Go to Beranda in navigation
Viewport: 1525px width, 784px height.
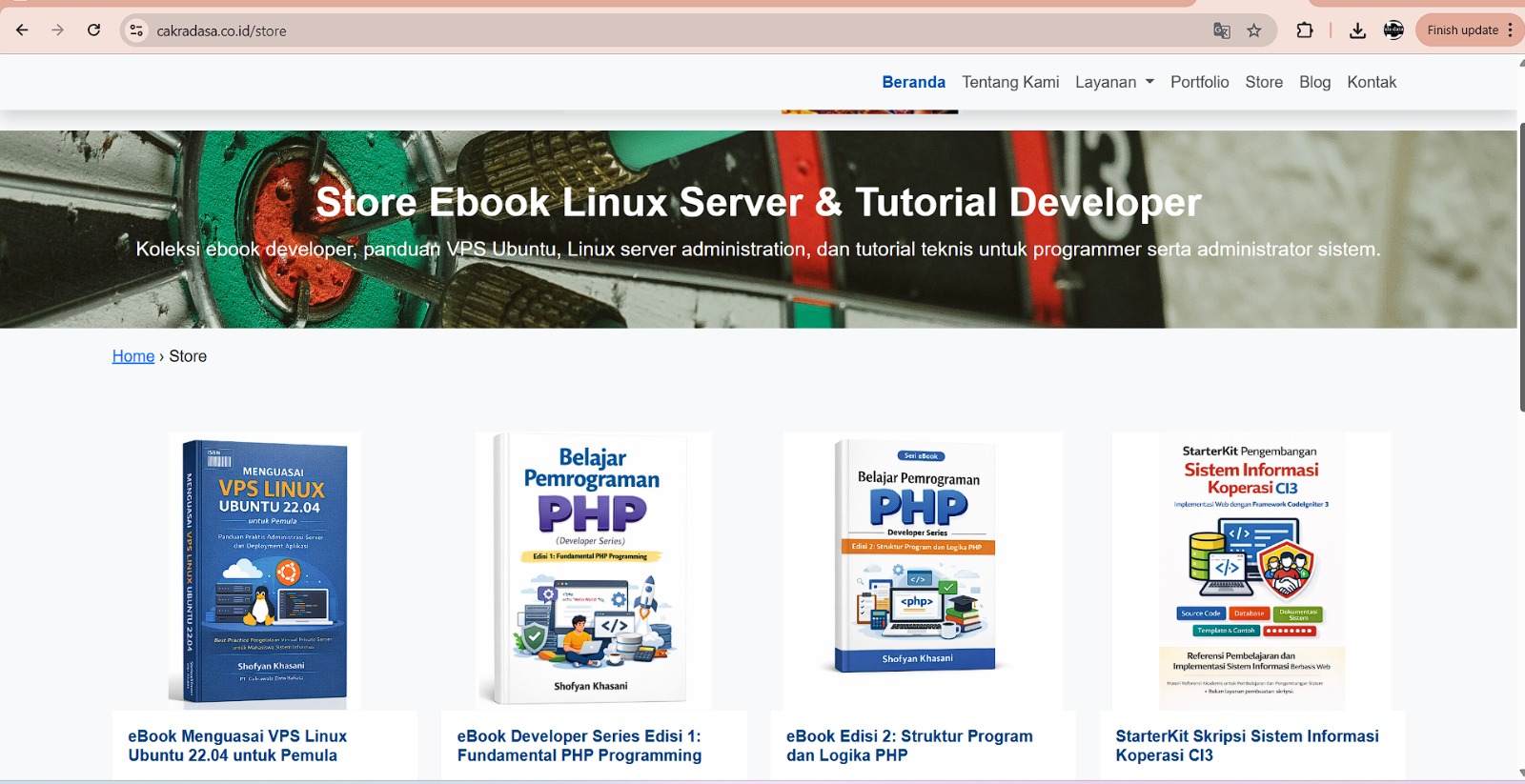pos(913,82)
